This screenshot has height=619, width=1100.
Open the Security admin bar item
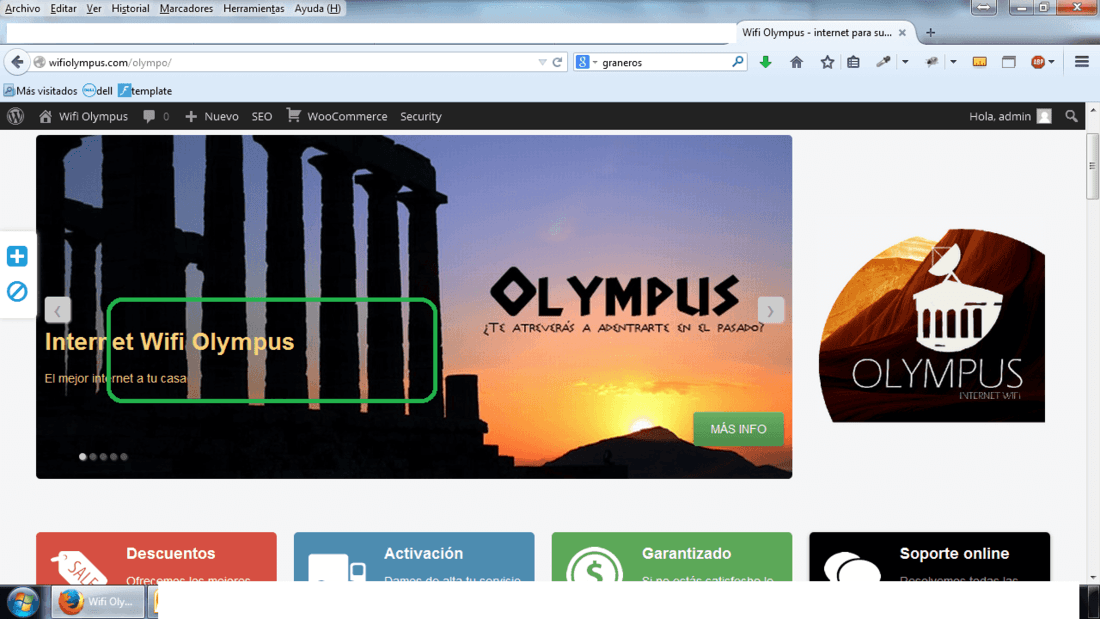[420, 116]
